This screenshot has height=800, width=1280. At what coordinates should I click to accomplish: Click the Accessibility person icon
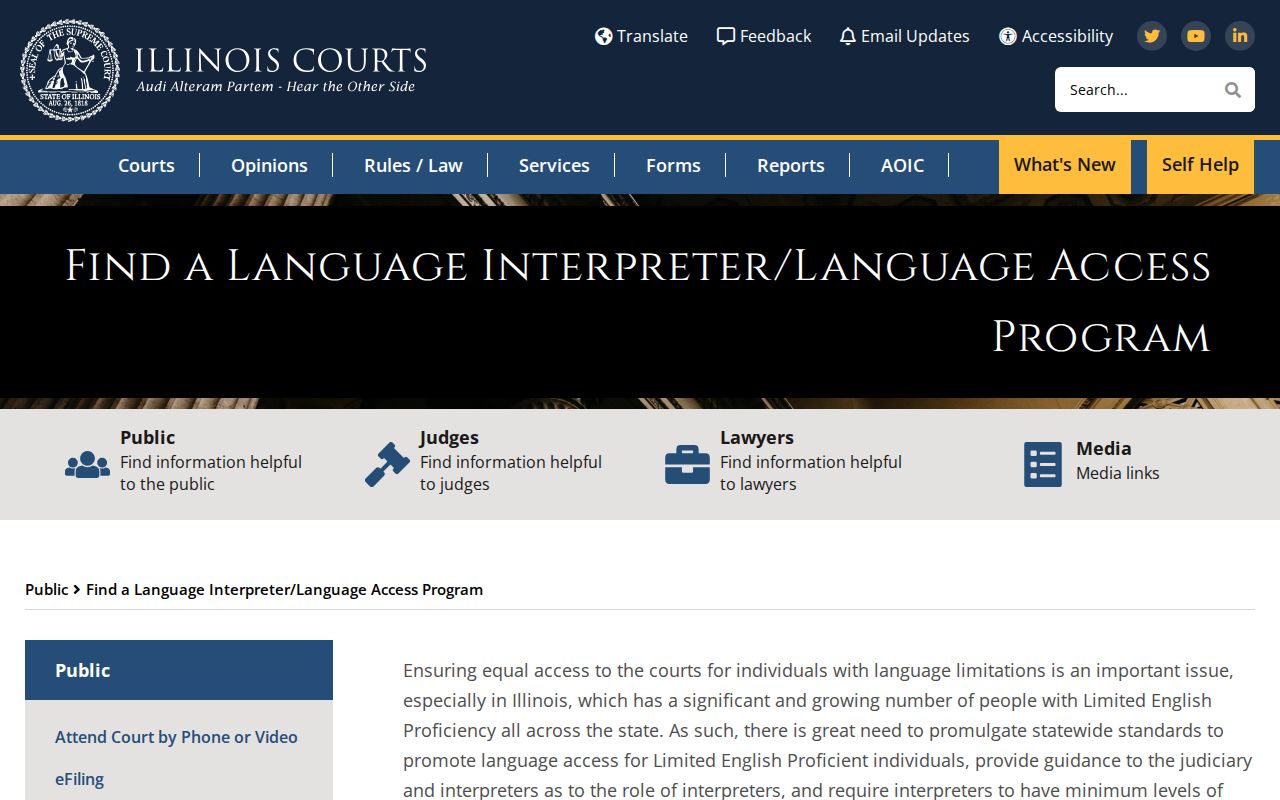[x=1008, y=36]
